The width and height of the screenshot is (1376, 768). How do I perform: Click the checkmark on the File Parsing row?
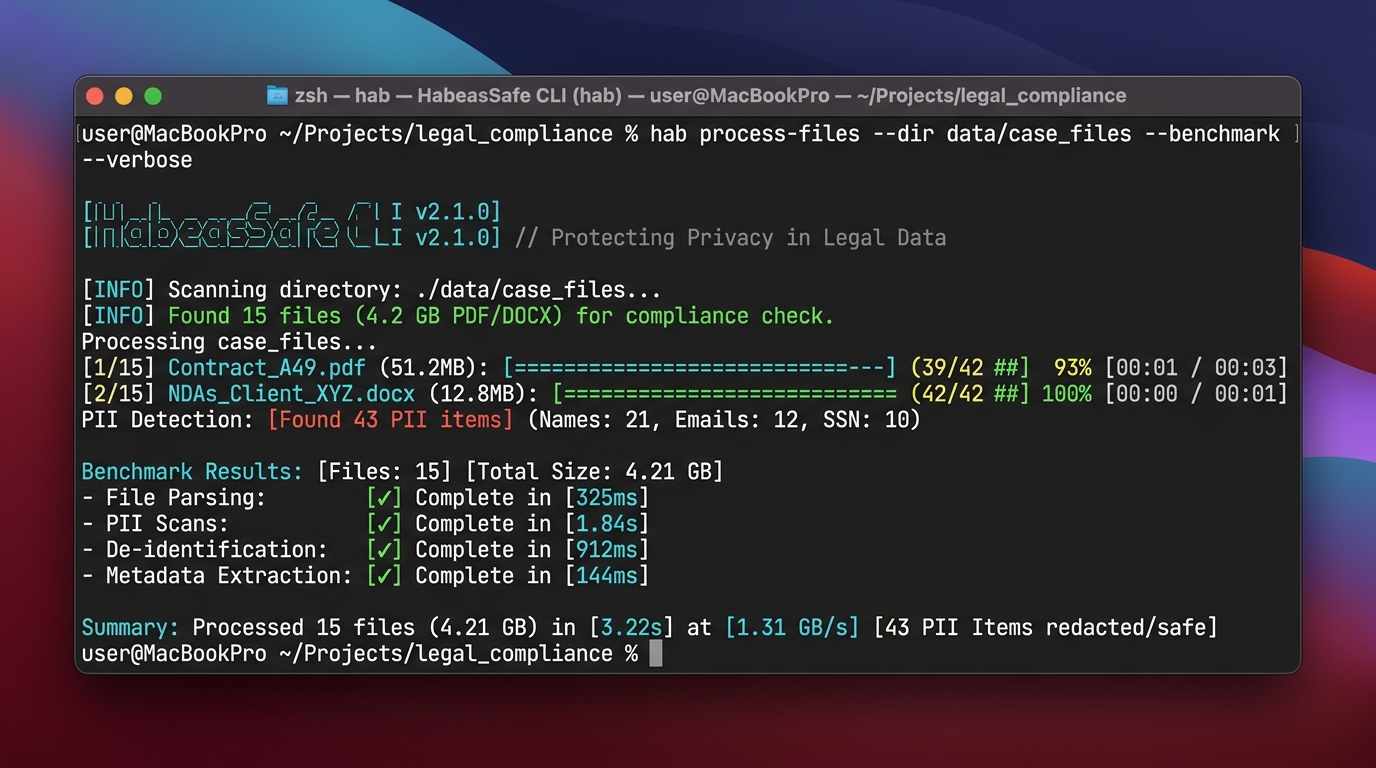(384, 497)
